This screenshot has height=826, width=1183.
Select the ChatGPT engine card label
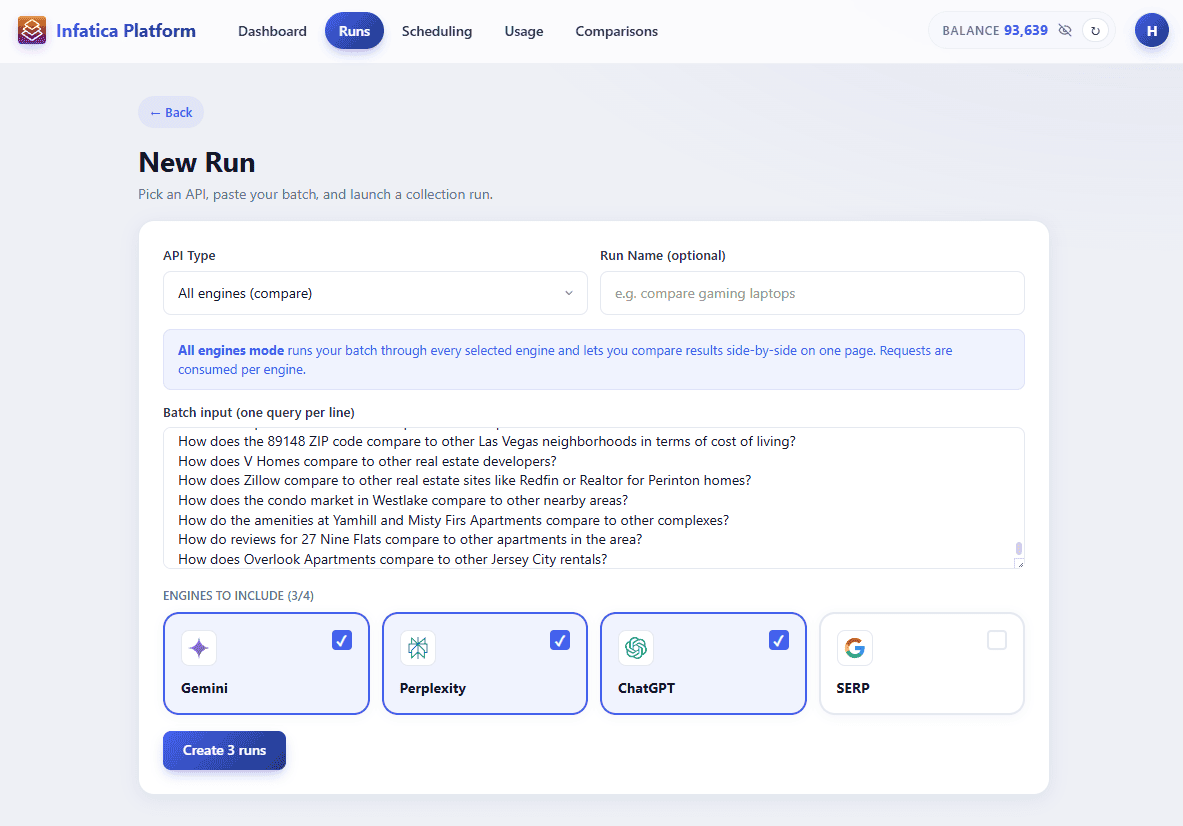point(647,688)
